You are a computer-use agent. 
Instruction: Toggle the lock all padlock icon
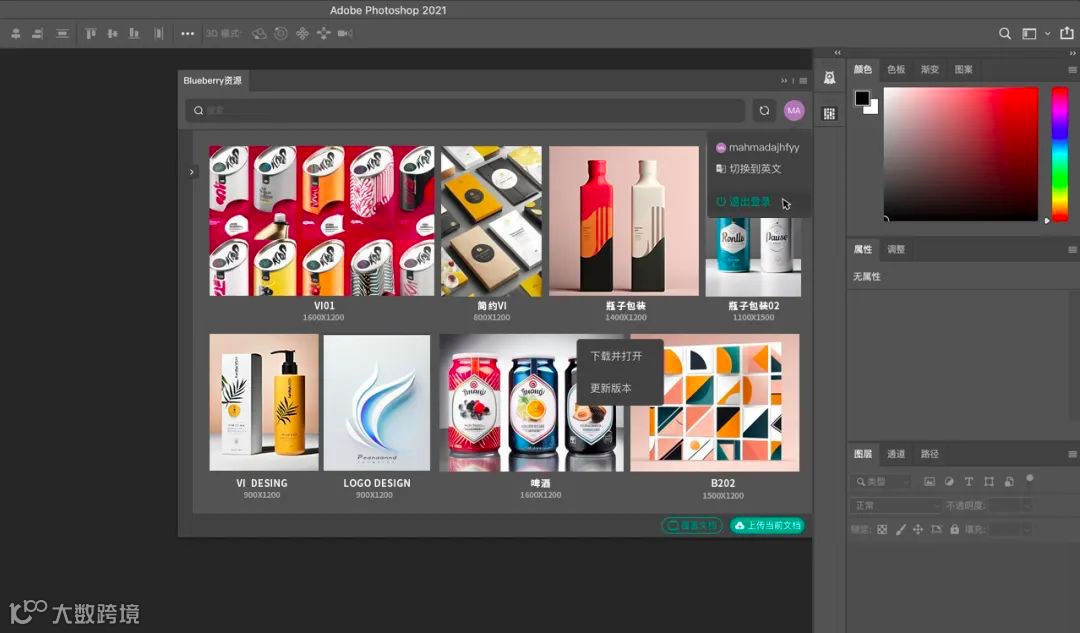click(x=955, y=529)
